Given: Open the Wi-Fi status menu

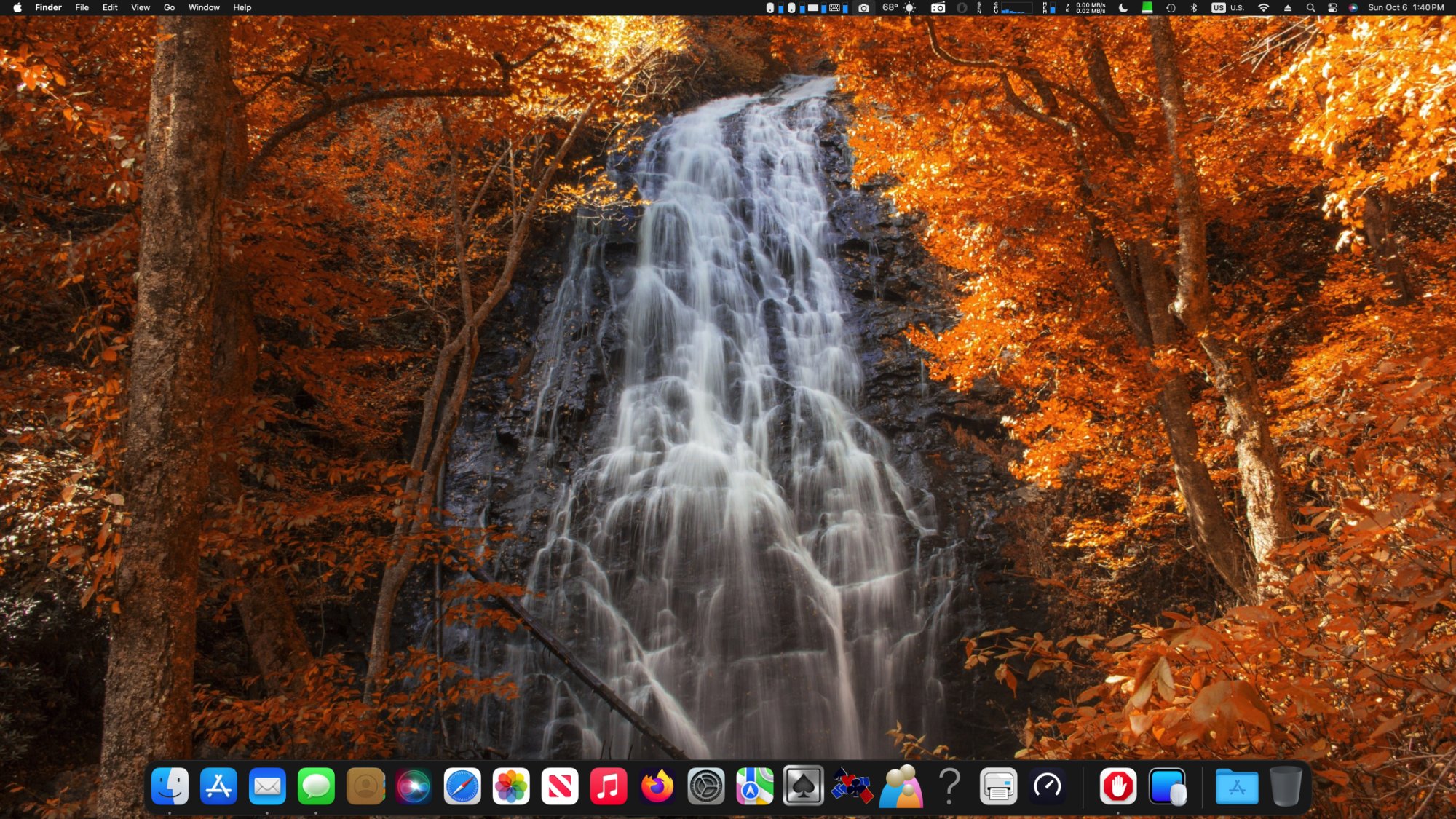Looking at the screenshot, I should pos(1264,8).
